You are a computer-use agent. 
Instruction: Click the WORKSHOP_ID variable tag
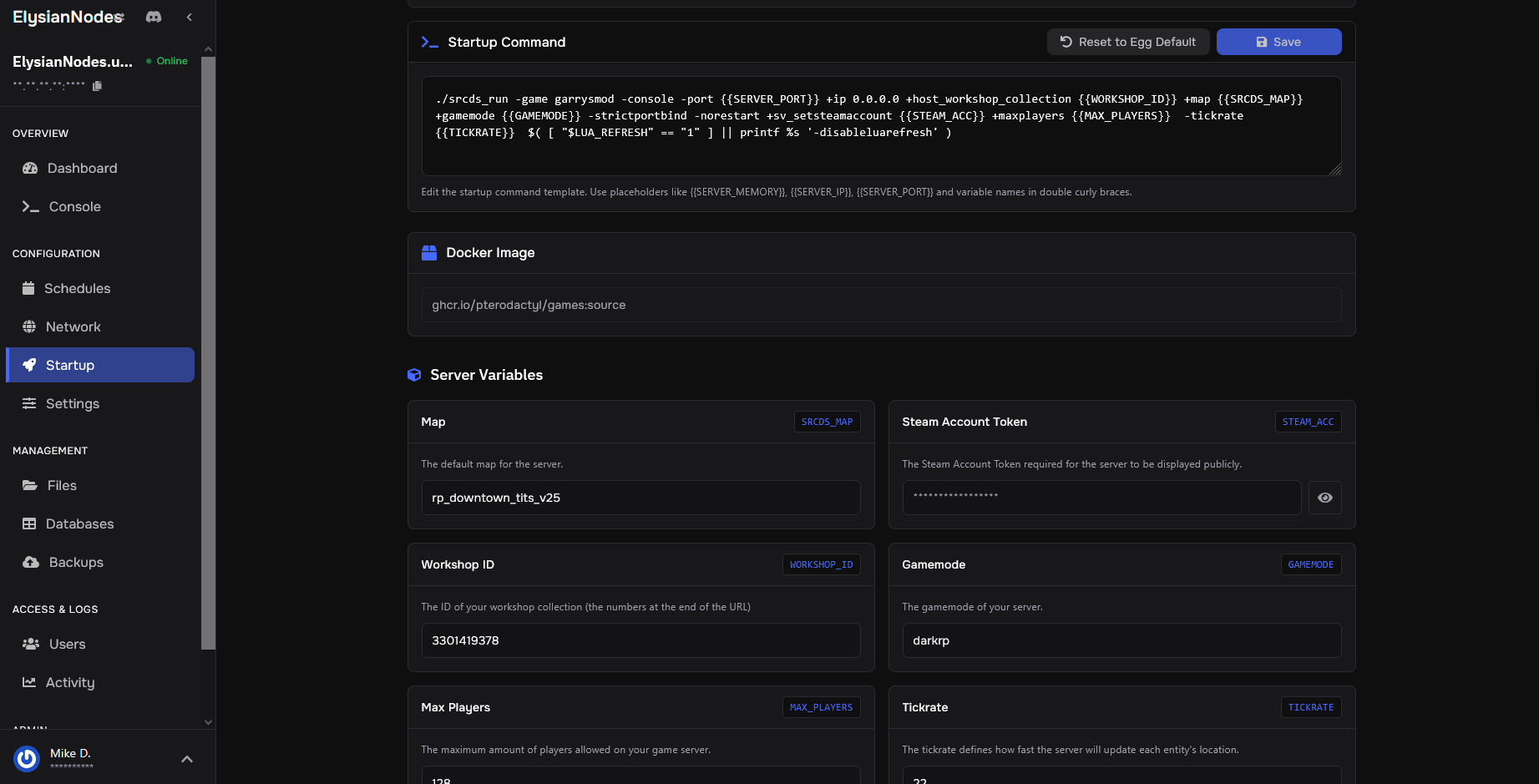click(x=821, y=564)
